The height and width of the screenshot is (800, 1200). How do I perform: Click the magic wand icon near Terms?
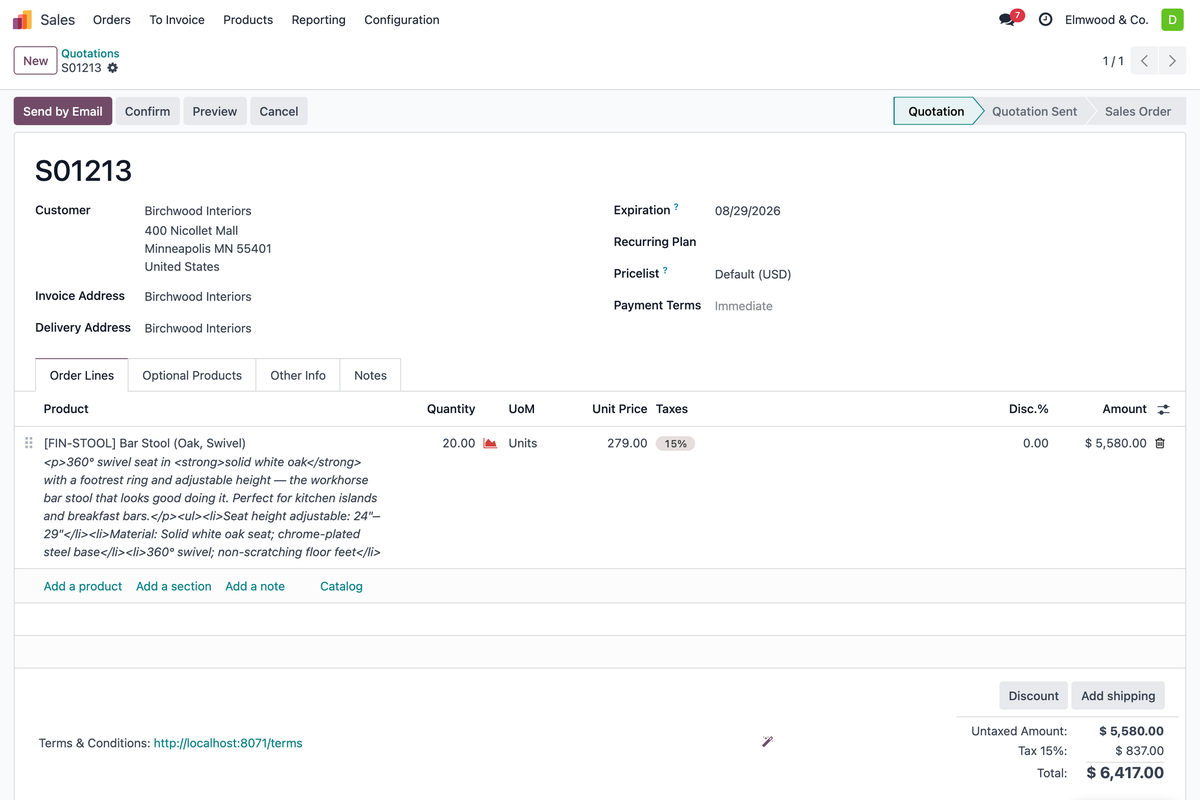(767, 741)
